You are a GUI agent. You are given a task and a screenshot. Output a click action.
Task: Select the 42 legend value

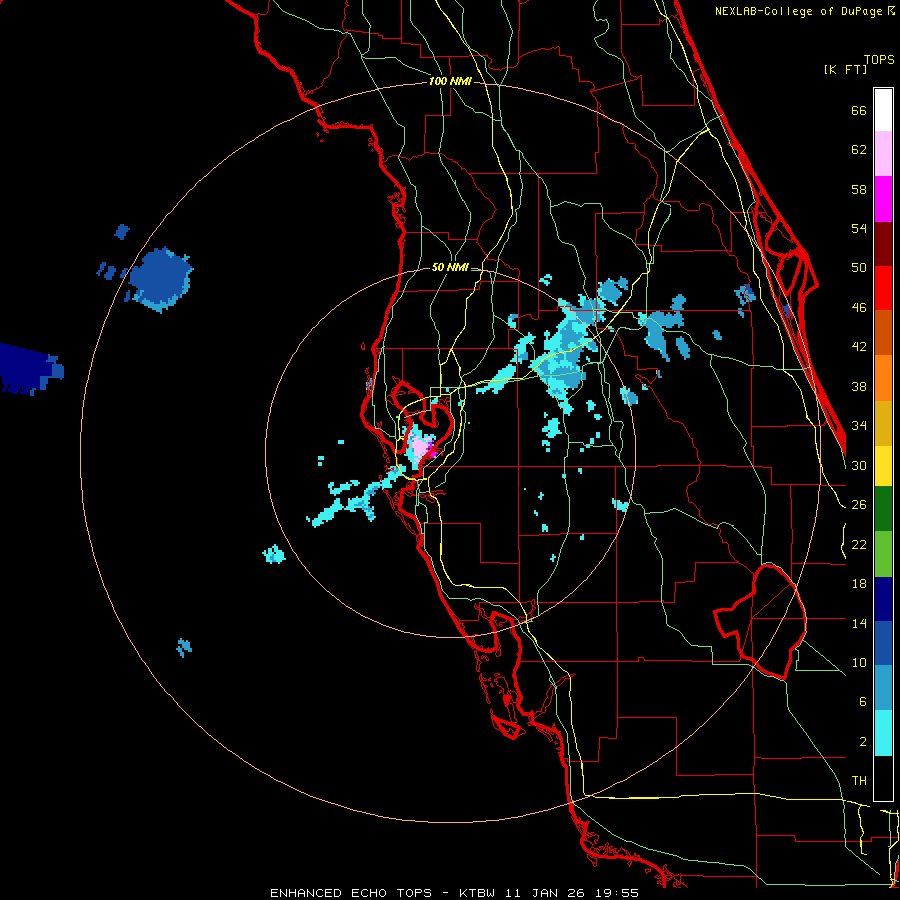coord(859,347)
